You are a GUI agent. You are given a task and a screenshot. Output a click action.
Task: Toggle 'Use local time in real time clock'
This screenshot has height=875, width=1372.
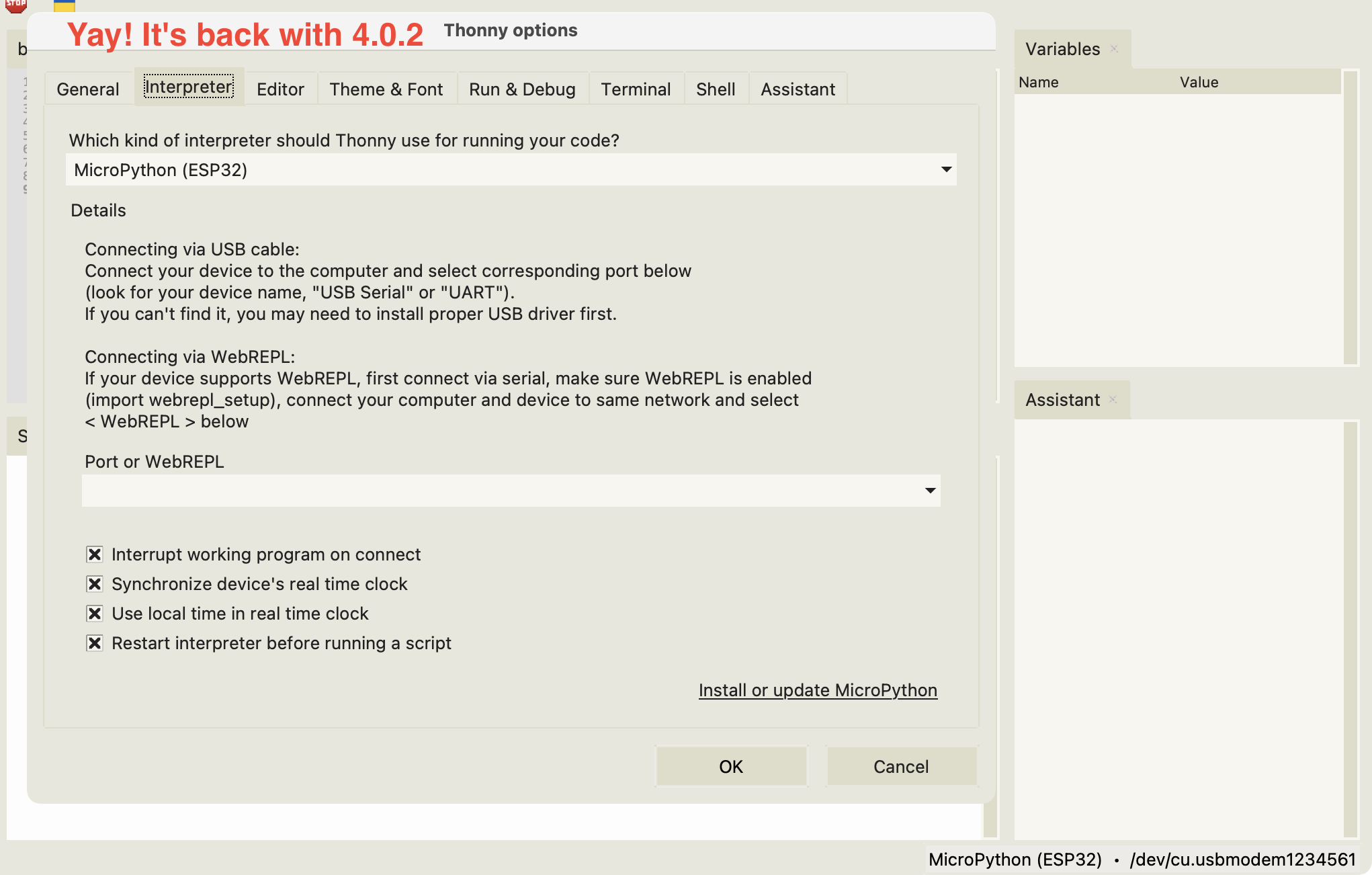tap(94, 613)
